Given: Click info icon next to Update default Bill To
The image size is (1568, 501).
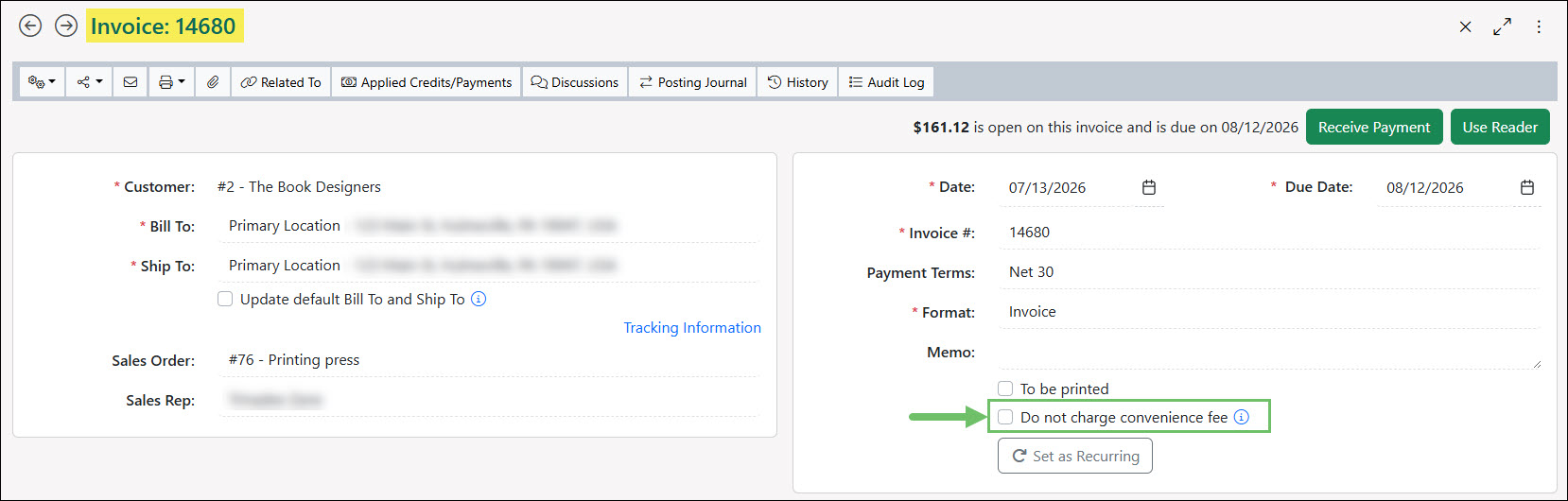Looking at the screenshot, I should coord(479,299).
